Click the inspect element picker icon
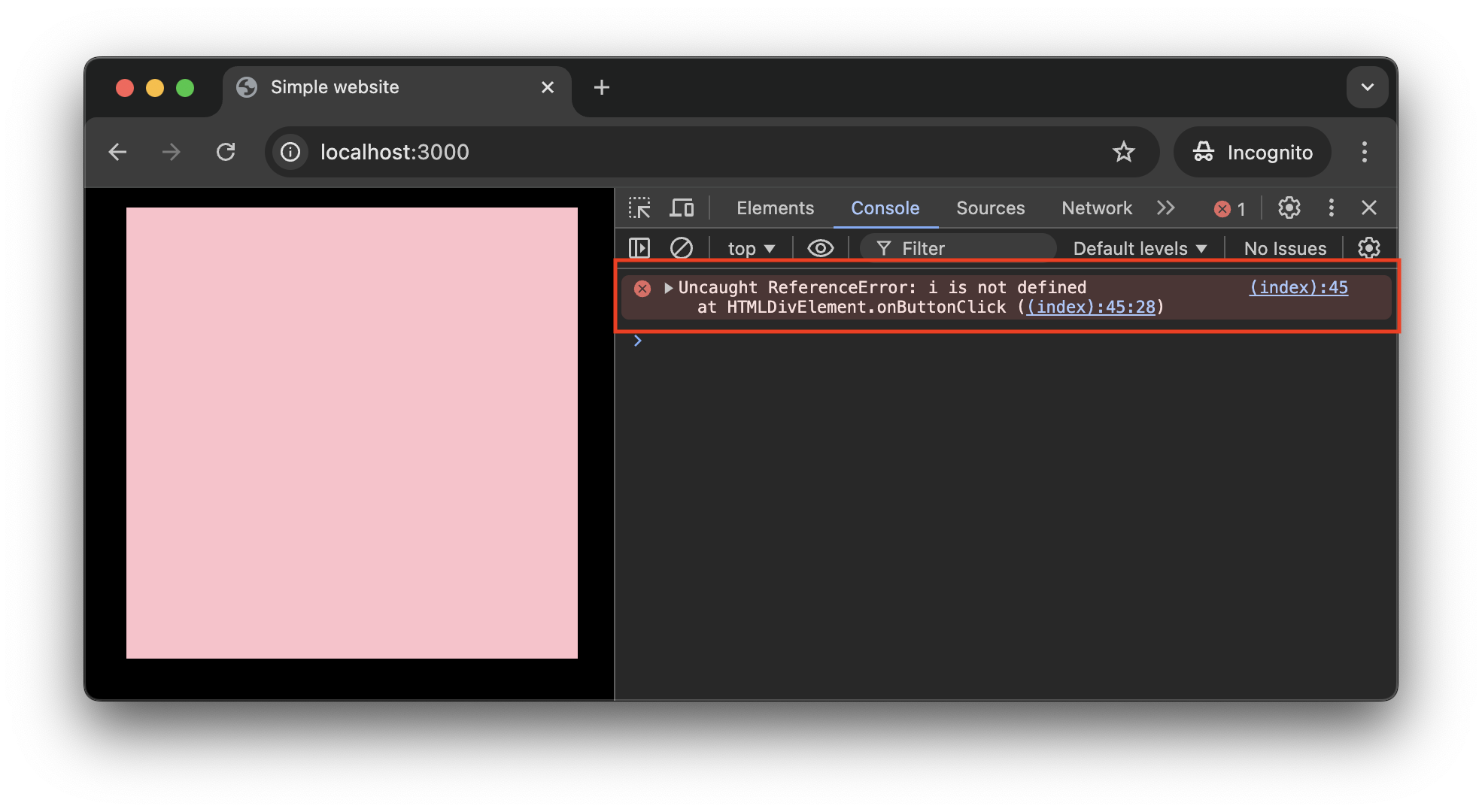Image resolution: width=1482 pixels, height=812 pixels. click(639, 208)
